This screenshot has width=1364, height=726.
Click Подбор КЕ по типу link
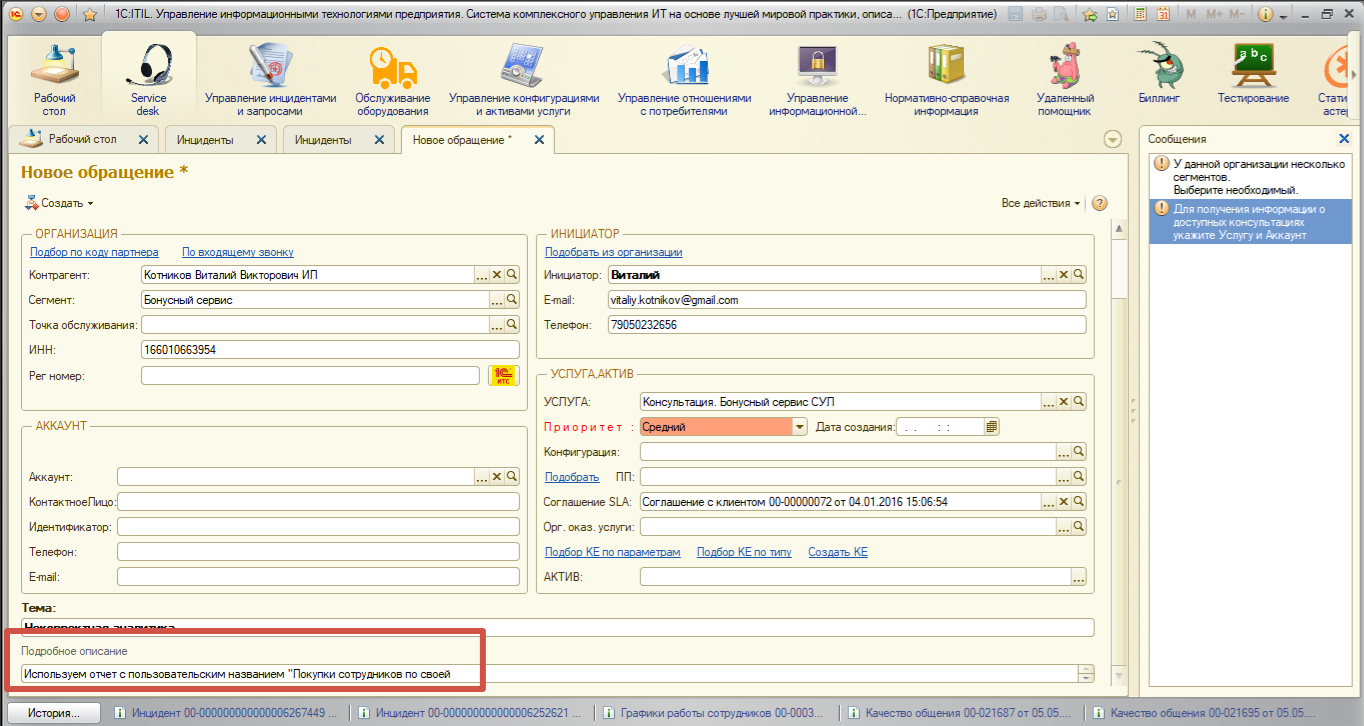tap(744, 552)
